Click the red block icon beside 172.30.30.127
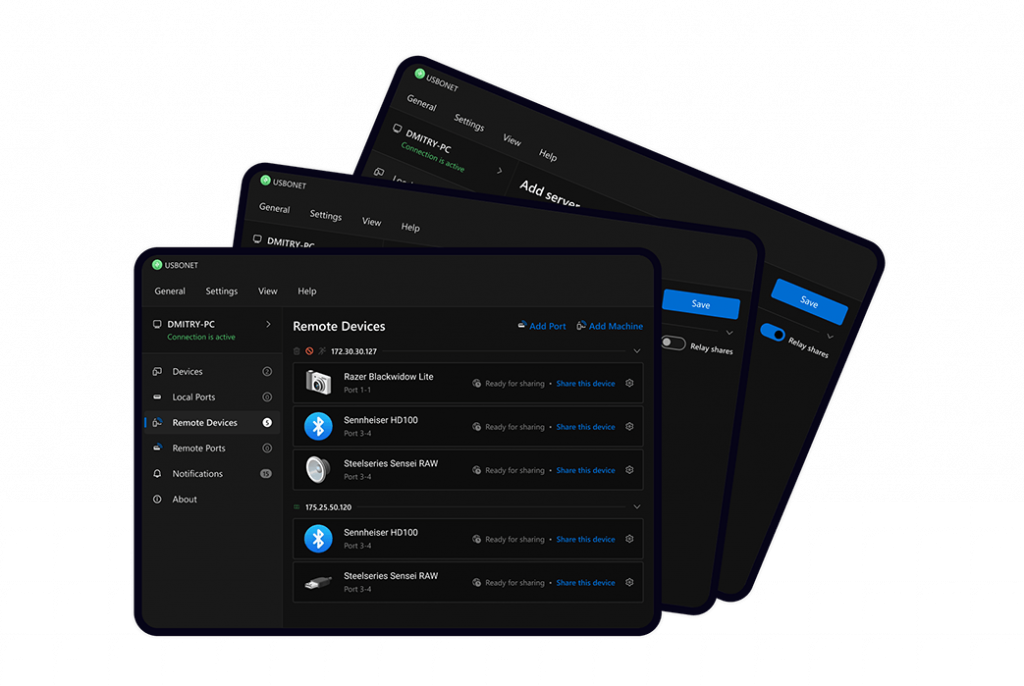The image size is (1024, 686). [310, 351]
